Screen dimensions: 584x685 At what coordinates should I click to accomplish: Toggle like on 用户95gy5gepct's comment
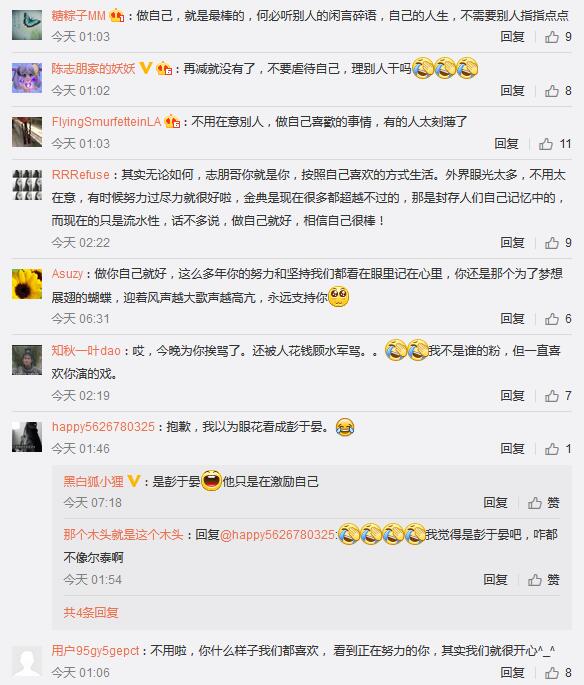(x=558, y=673)
